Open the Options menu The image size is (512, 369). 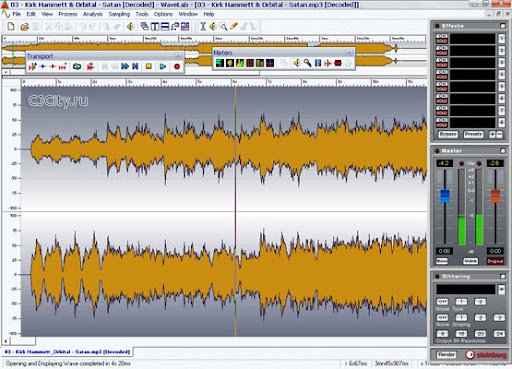click(163, 14)
